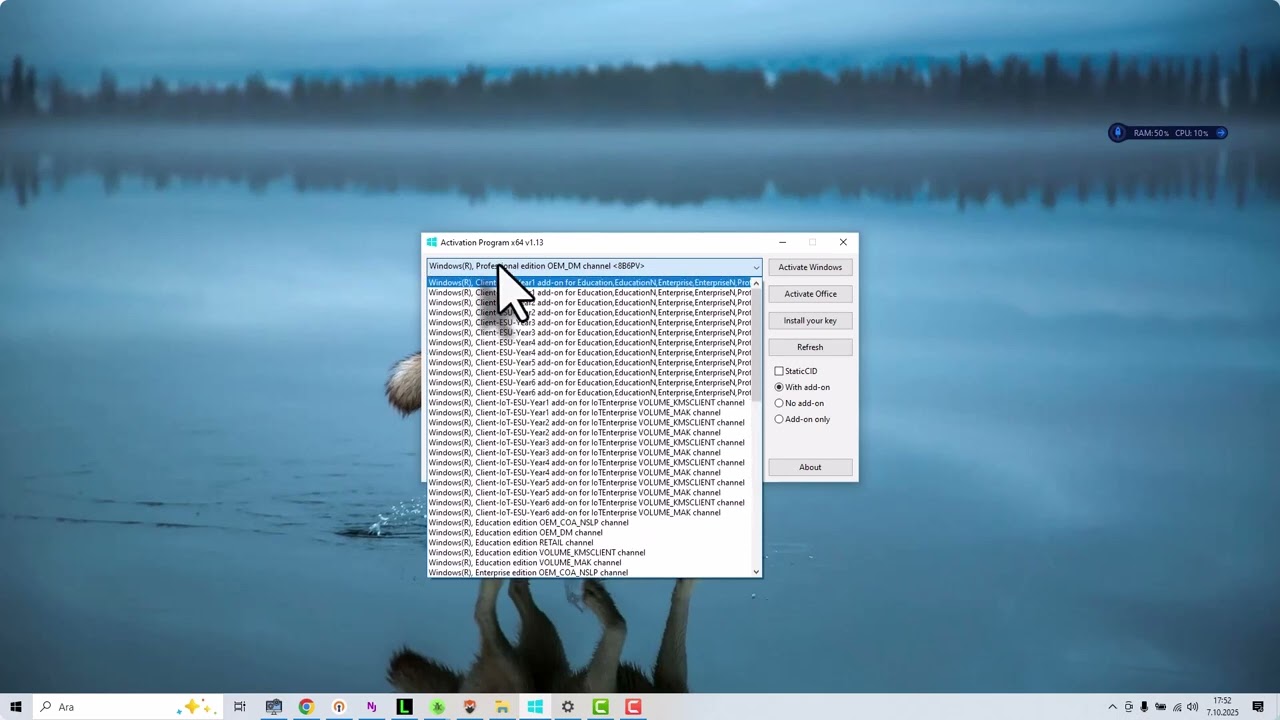Image resolution: width=1280 pixels, height=720 pixels.
Task: Select Education edition OEM_DM channel entry
Action: [x=589, y=533]
